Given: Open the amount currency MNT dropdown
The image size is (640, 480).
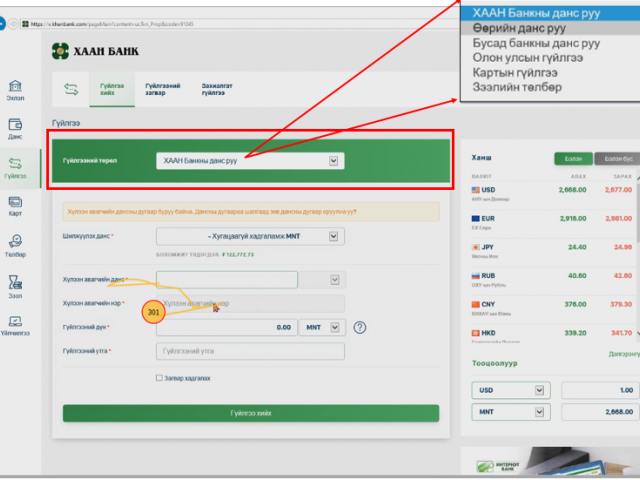Looking at the screenshot, I should tap(322, 327).
